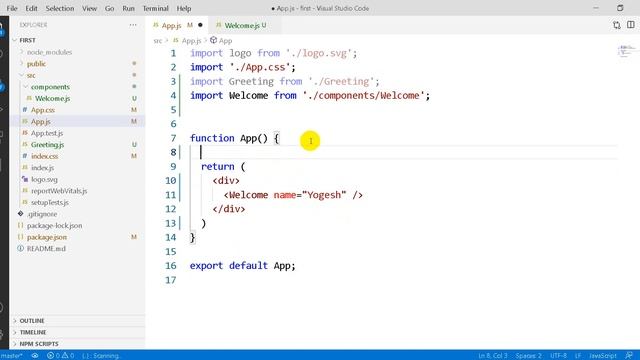Restore down the VS Code window

(x=620, y=8)
